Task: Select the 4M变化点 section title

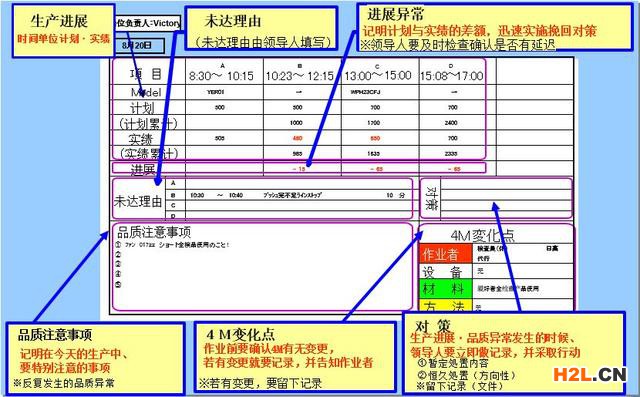Action: [482, 235]
